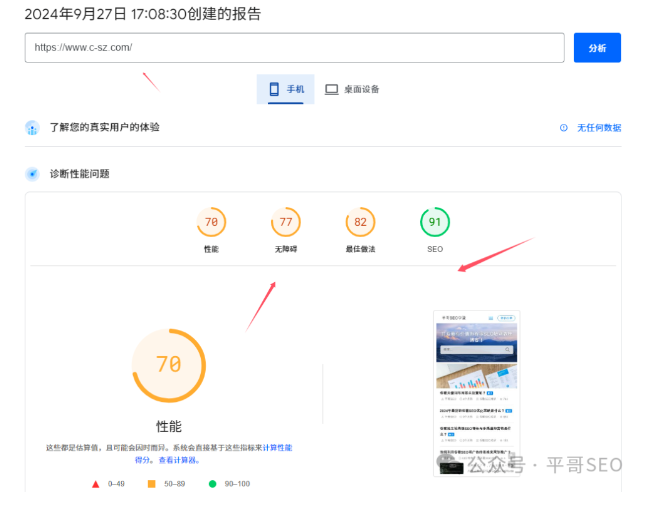666x507 pixels.
Task: Open the 最佳做法 score gauge showing 82
Action: [x=360, y=222]
